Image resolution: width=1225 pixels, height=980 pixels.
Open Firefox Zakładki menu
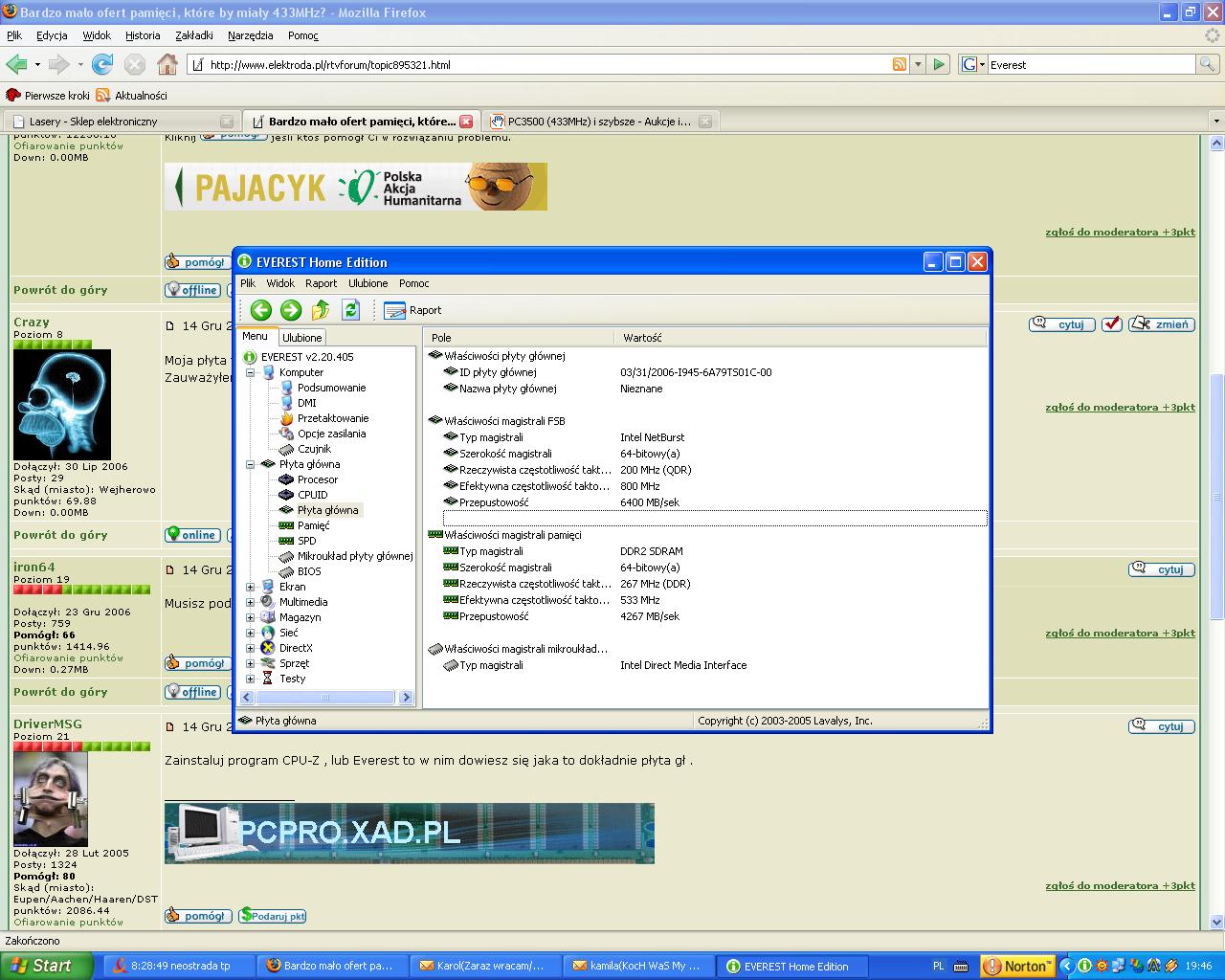(194, 35)
